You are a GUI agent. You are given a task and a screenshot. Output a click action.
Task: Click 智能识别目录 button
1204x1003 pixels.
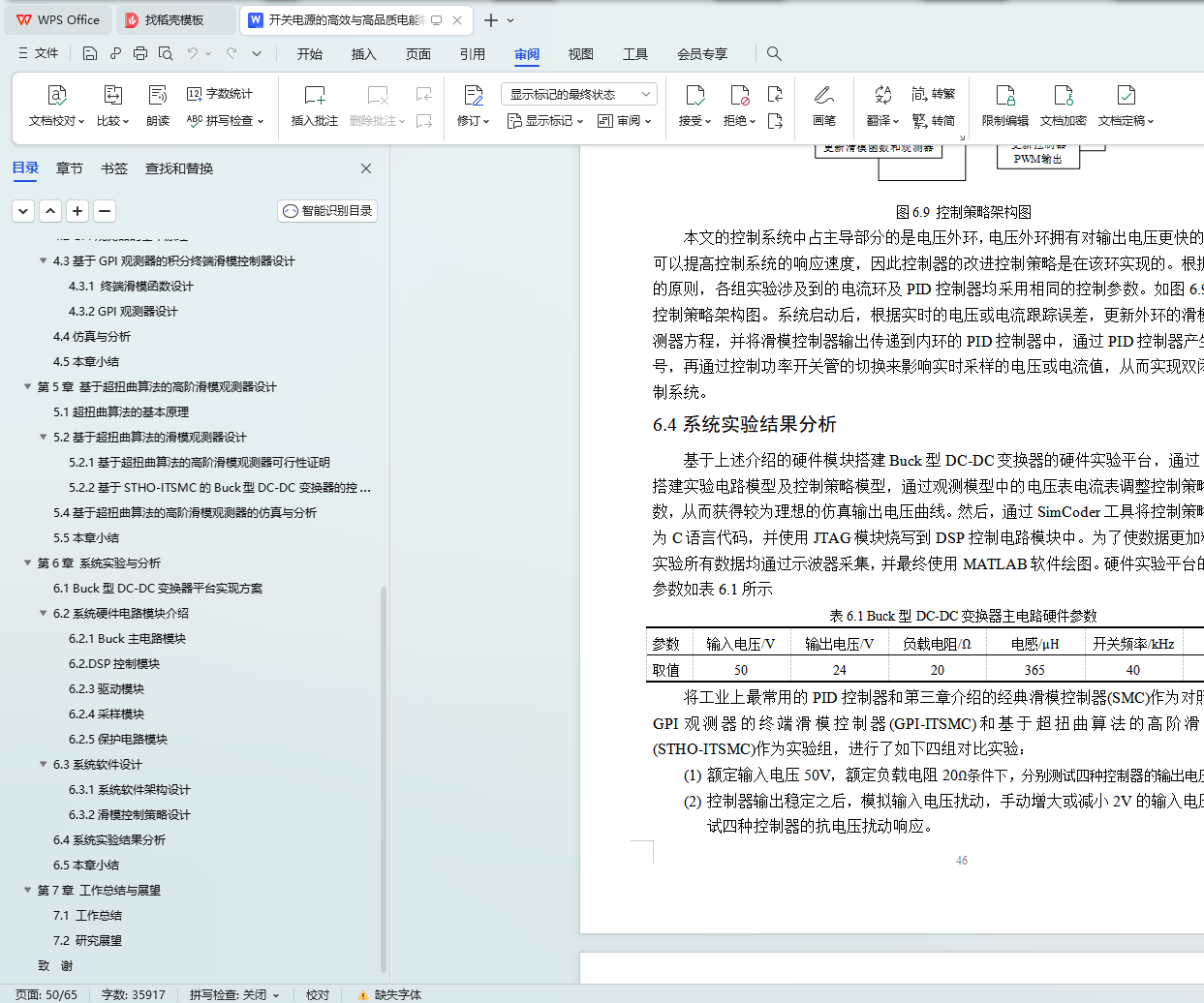tap(327, 211)
